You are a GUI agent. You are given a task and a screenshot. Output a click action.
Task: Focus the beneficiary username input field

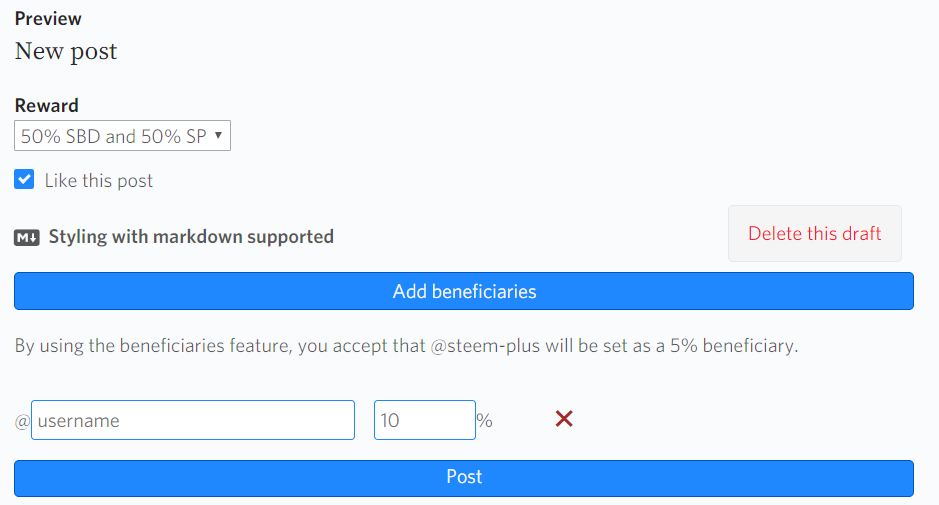[x=193, y=420]
